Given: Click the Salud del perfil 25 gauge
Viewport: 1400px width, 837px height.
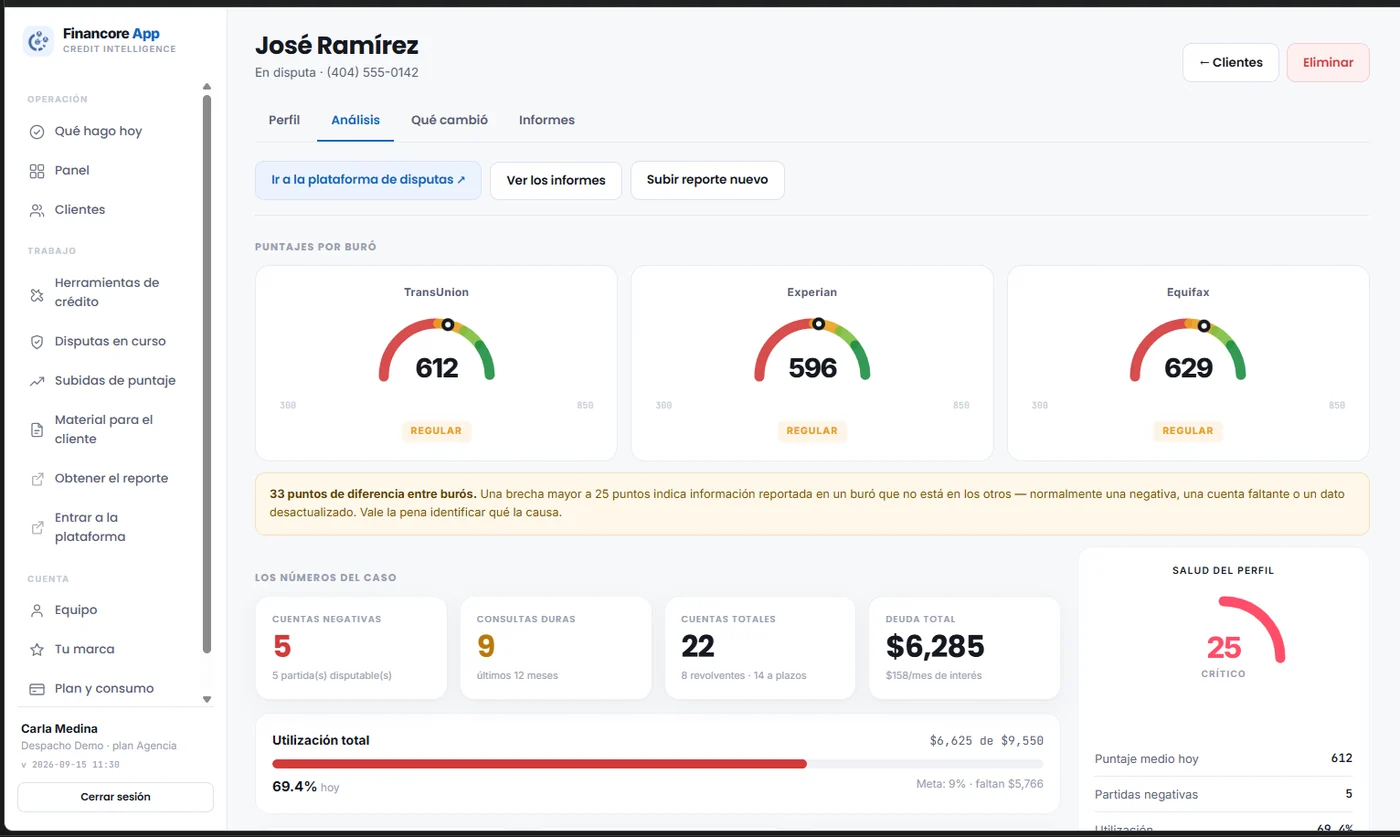Looking at the screenshot, I should click(1224, 640).
